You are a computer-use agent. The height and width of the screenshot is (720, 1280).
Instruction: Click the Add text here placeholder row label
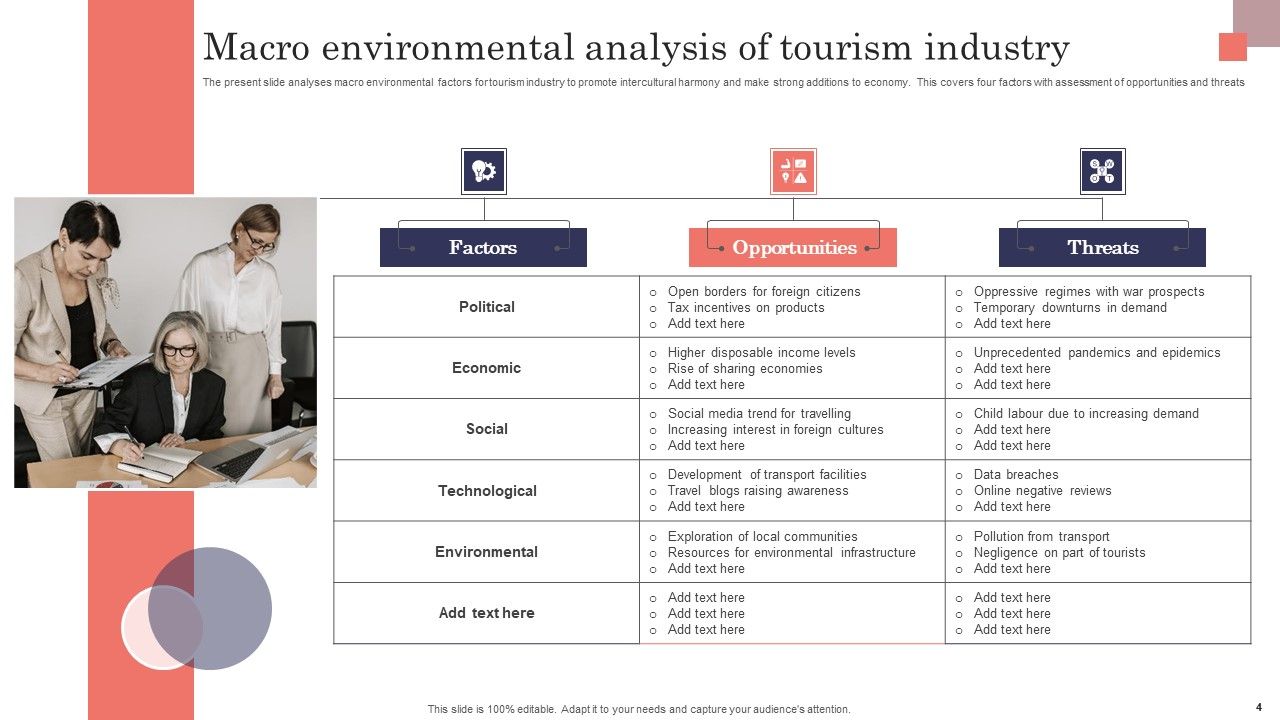[486, 613]
